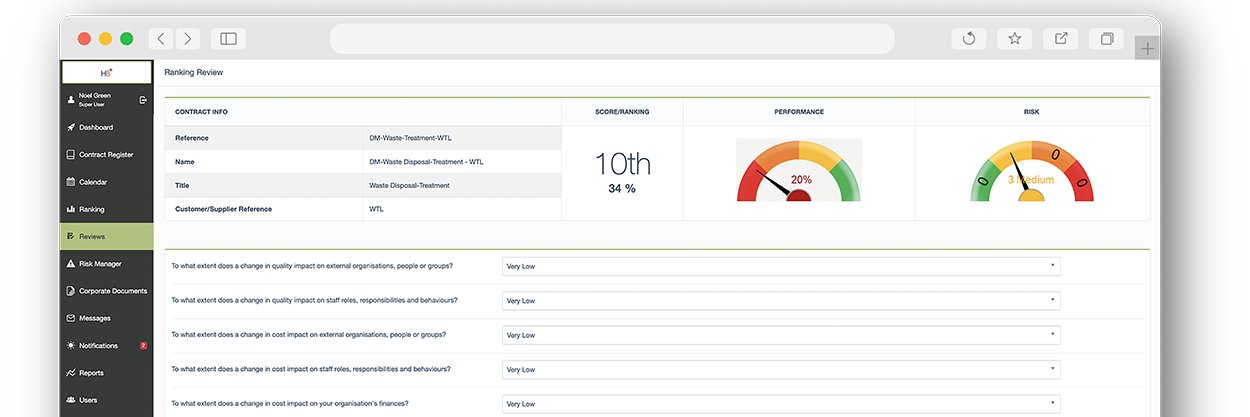
Task: Click the browser forward arrow
Action: [187, 39]
